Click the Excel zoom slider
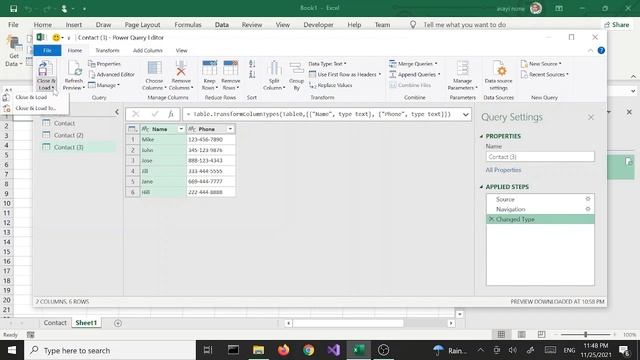This screenshot has height=360, width=640. (585, 335)
